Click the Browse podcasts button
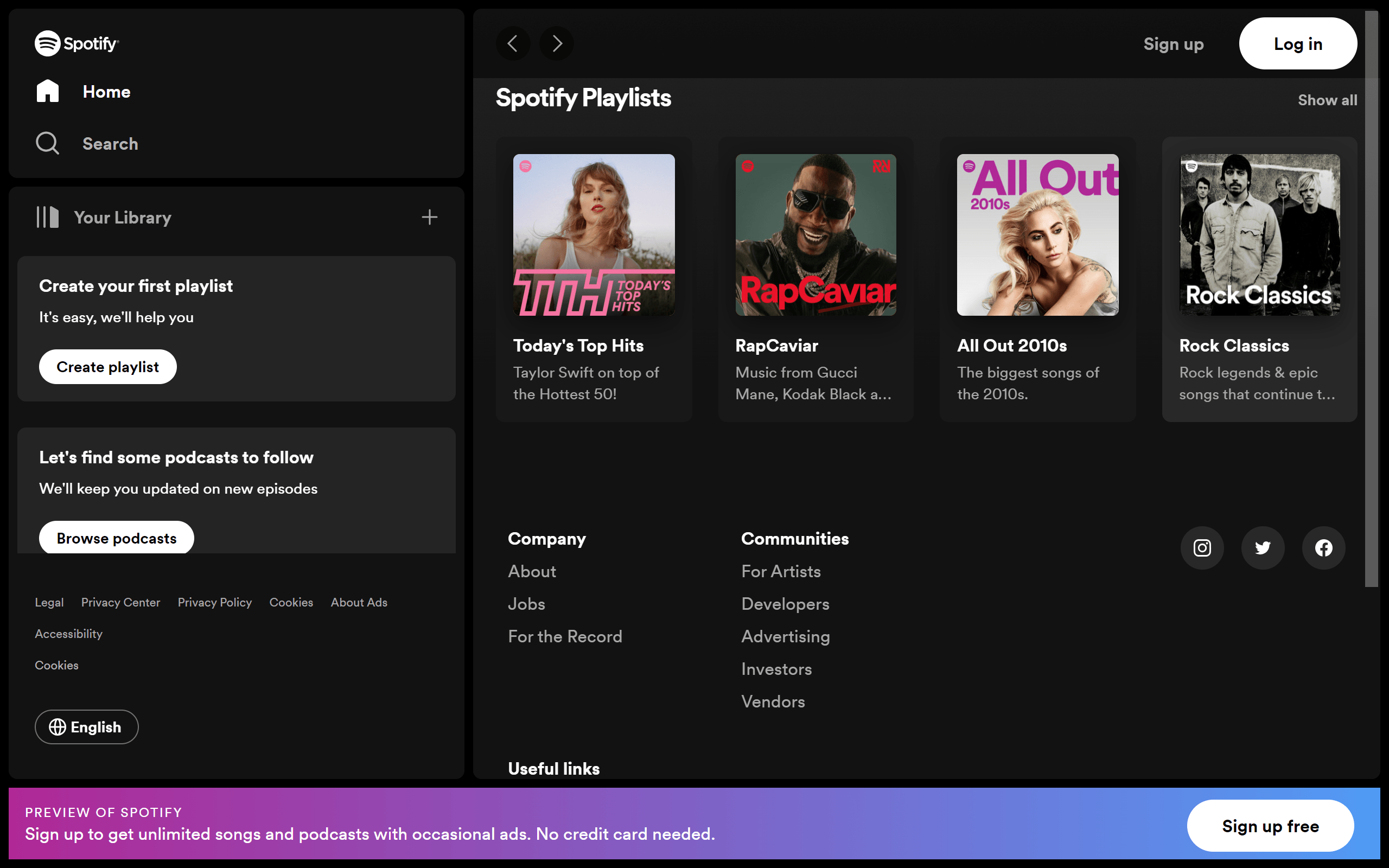Image resolution: width=1389 pixels, height=868 pixels. pyautogui.click(x=116, y=538)
